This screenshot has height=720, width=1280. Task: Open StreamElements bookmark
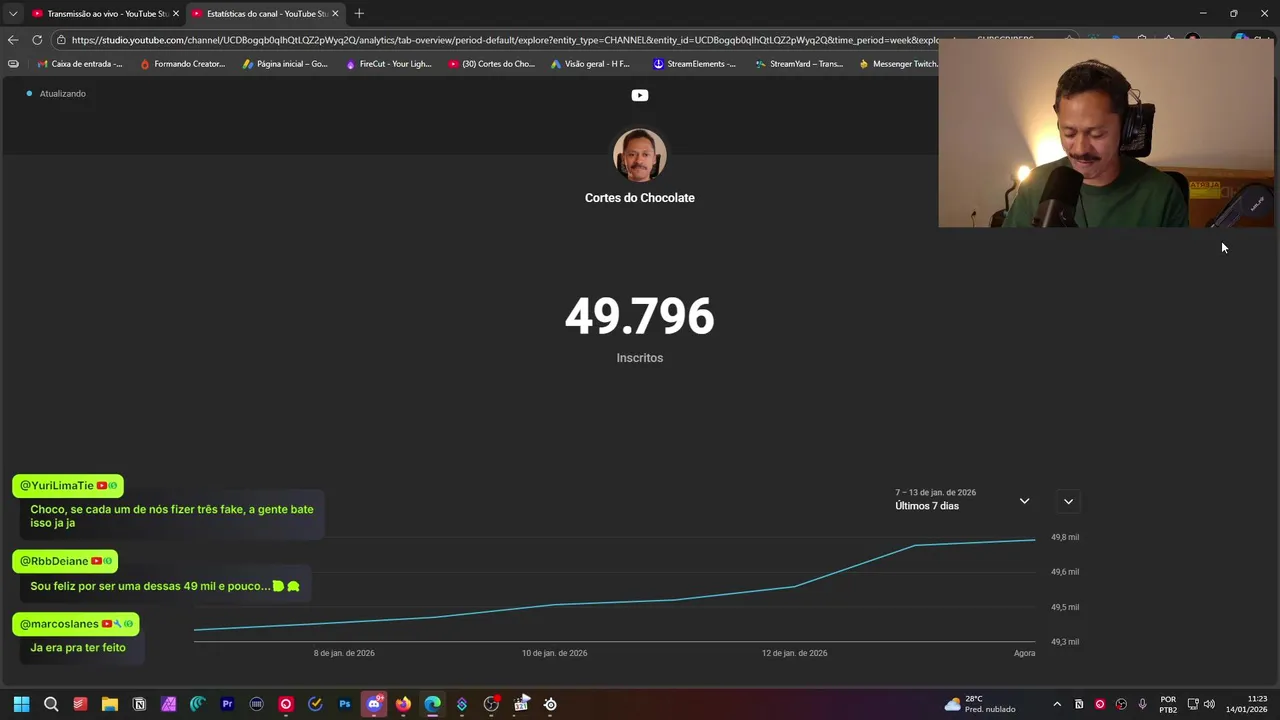[x=694, y=64]
